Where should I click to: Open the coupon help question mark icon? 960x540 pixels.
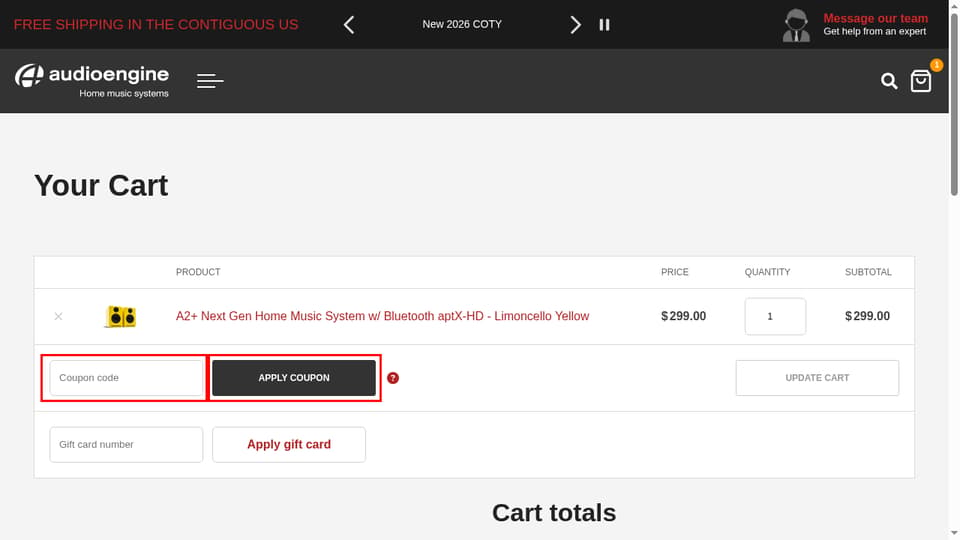click(x=393, y=378)
